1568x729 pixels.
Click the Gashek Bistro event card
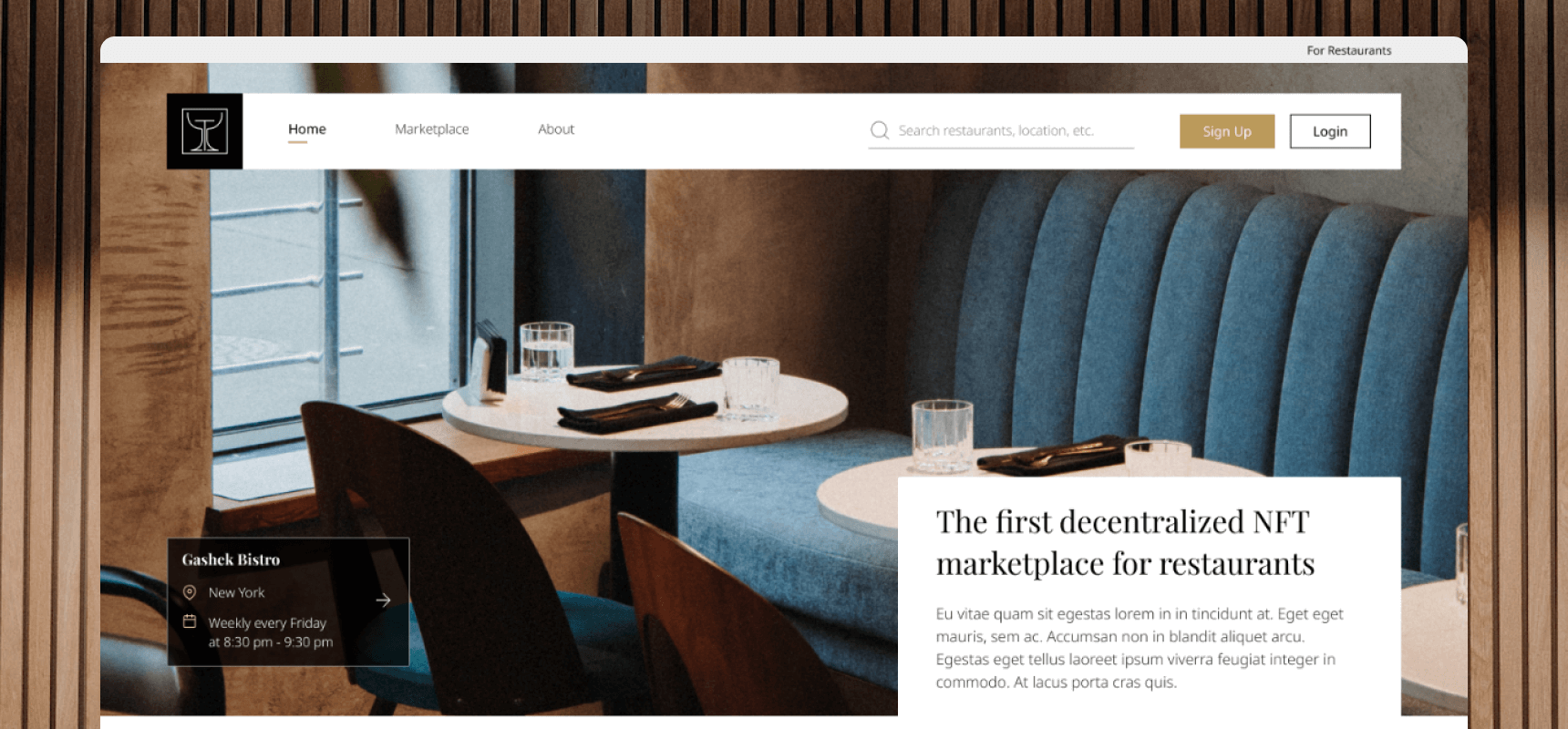pyautogui.click(x=288, y=601)
